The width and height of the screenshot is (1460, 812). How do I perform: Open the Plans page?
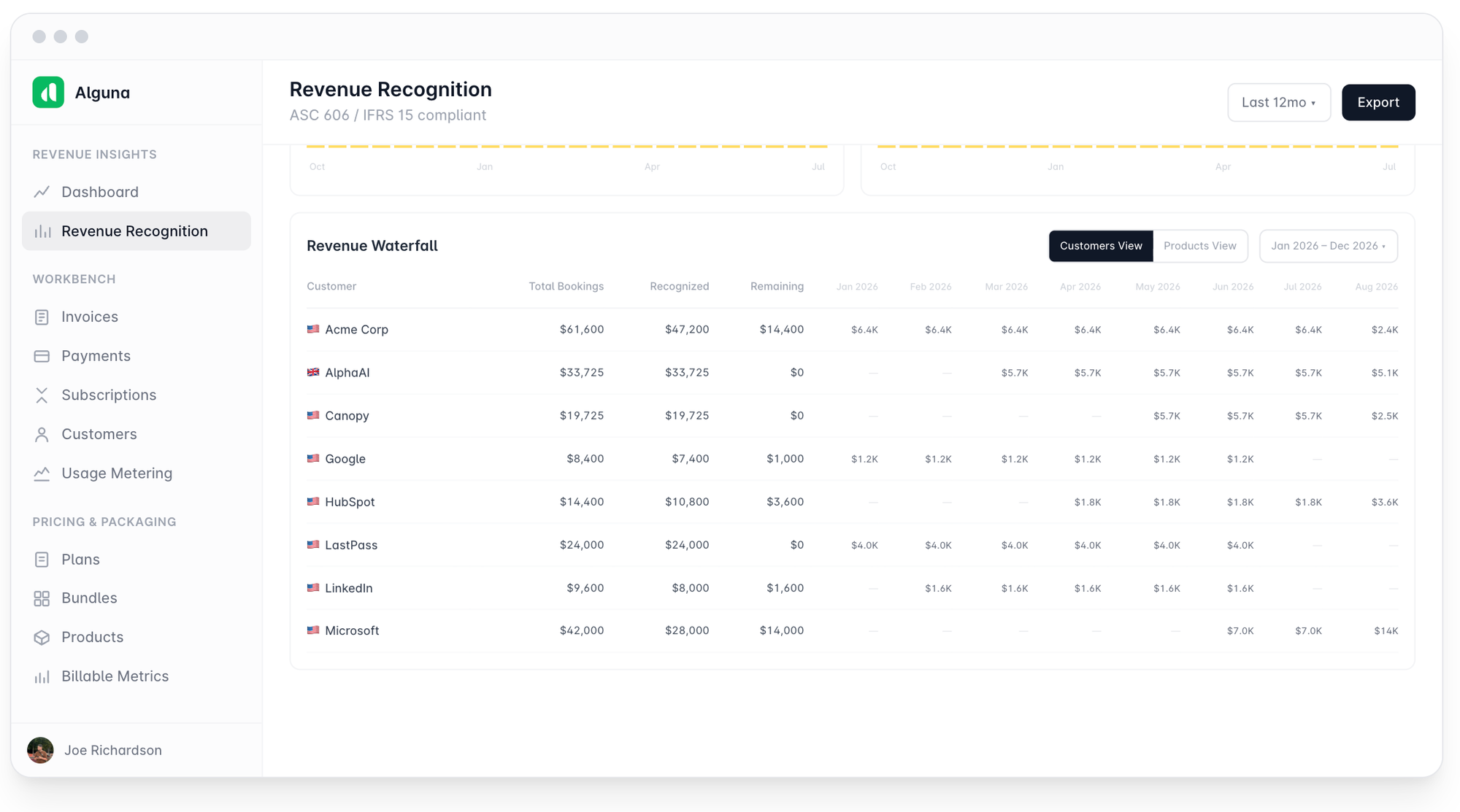[137, 560]
